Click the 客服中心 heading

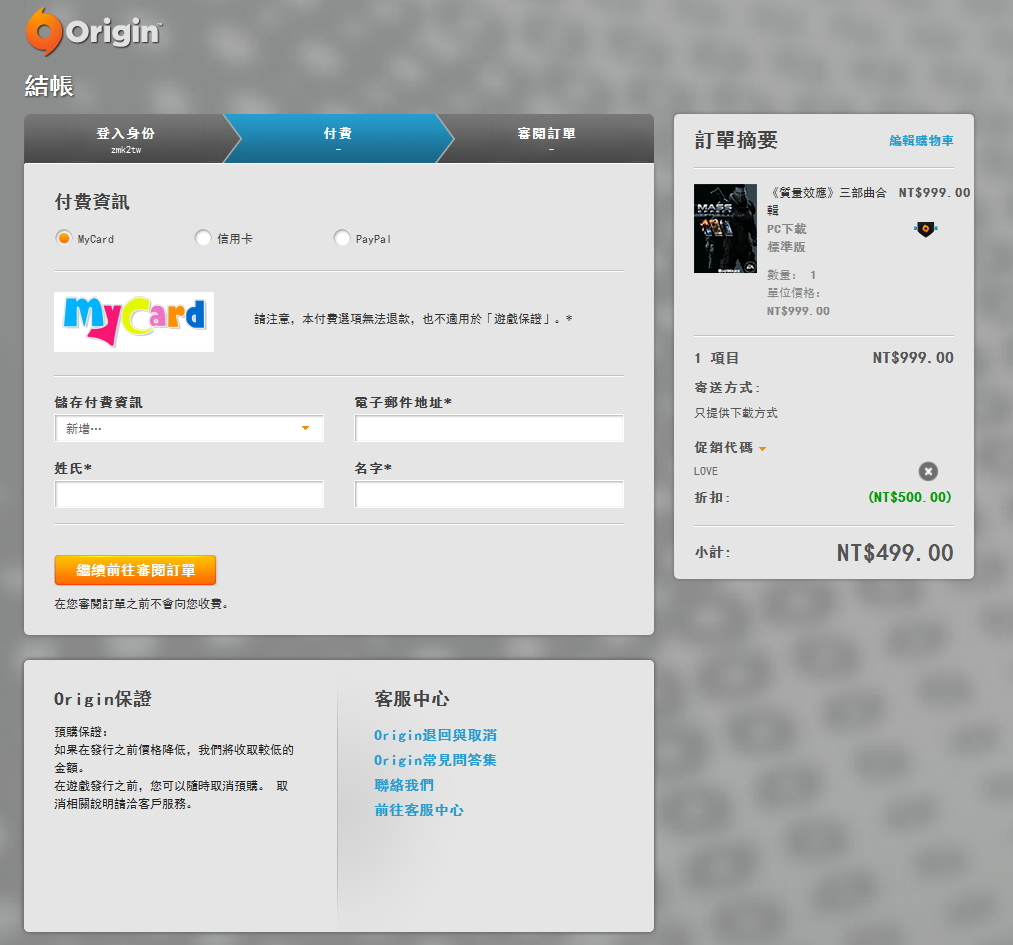412,699
